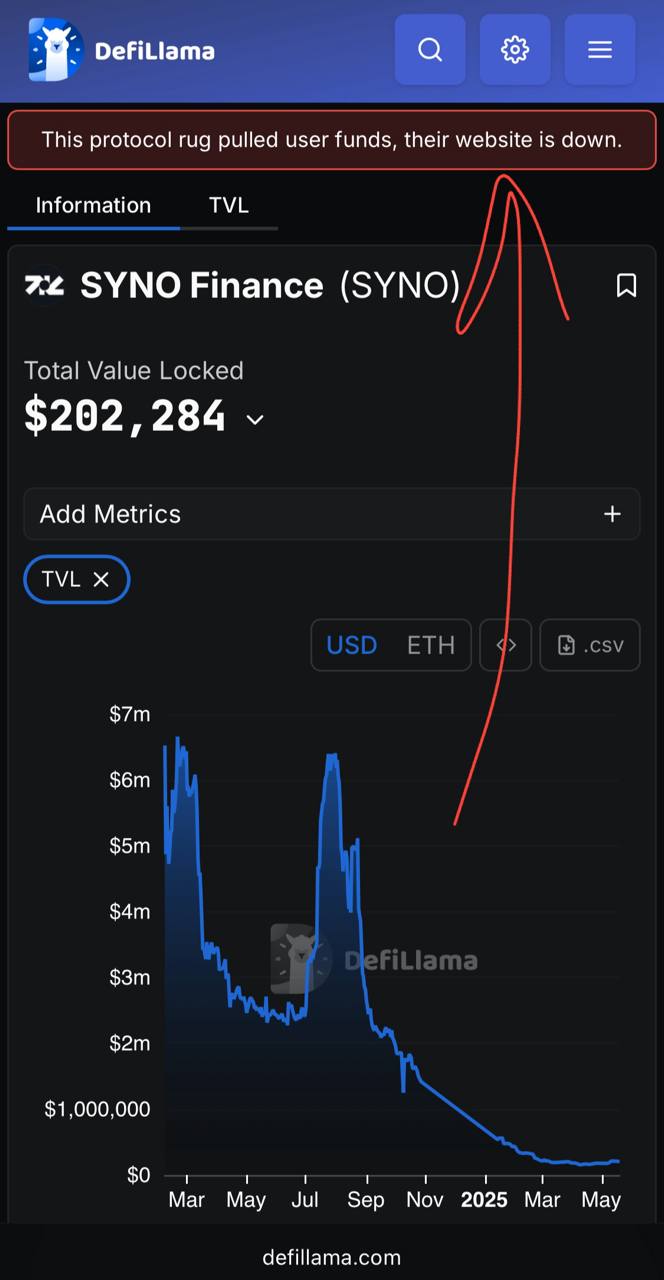Image resolution: width=664 pixels, height=1280 pixels.
Task: Click the rug pull warning banner
Action: (x=332, y=140)
